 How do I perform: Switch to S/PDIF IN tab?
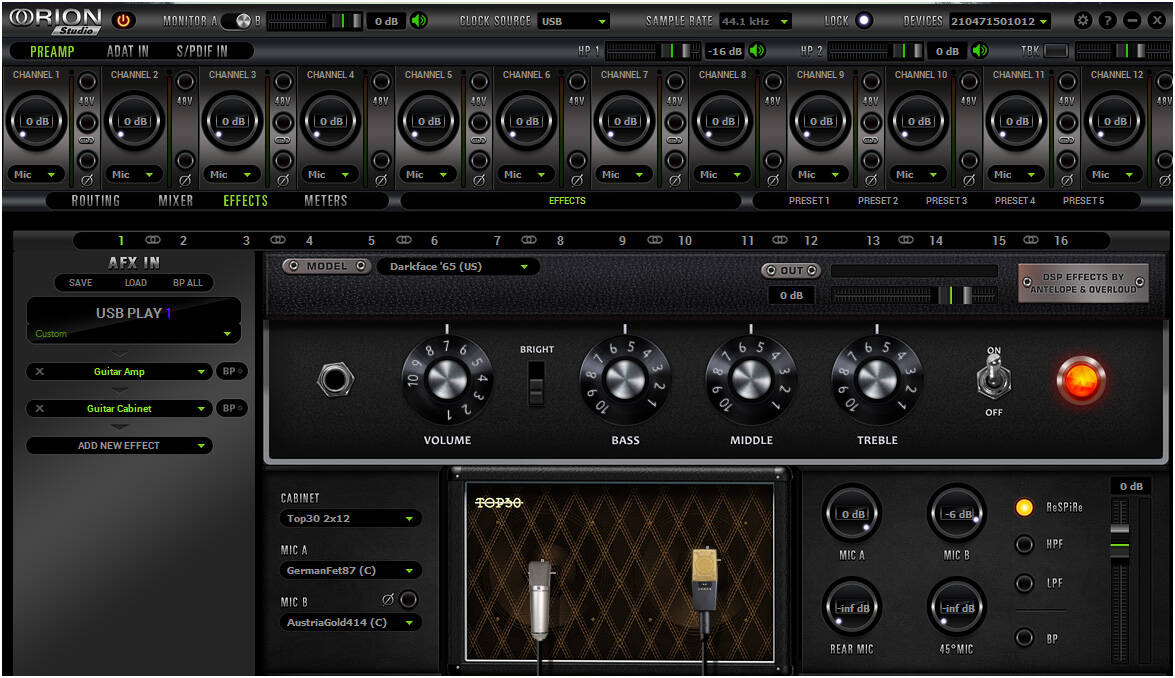(202, 51)
